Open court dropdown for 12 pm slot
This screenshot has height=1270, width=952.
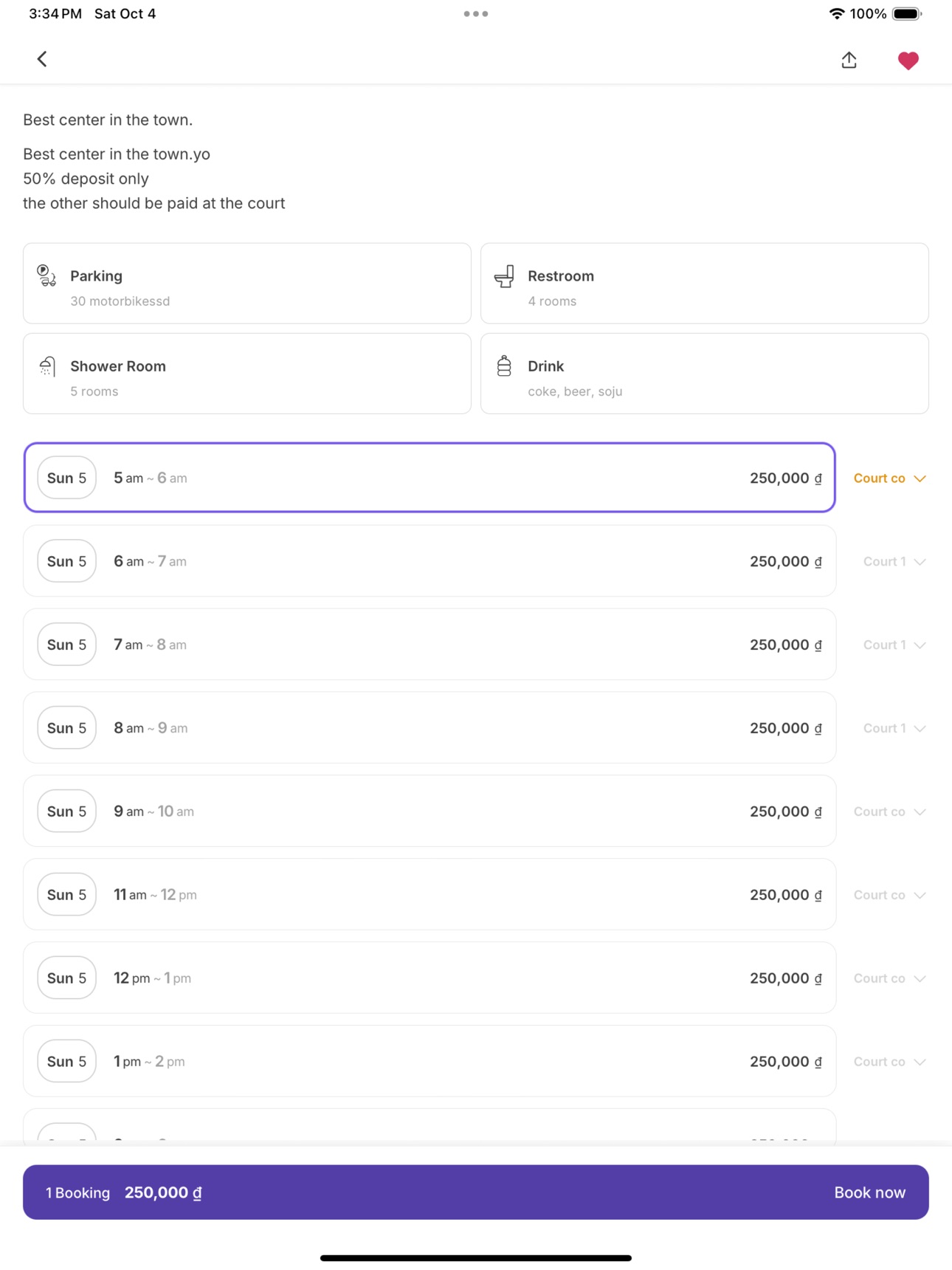tap(889, 979)
